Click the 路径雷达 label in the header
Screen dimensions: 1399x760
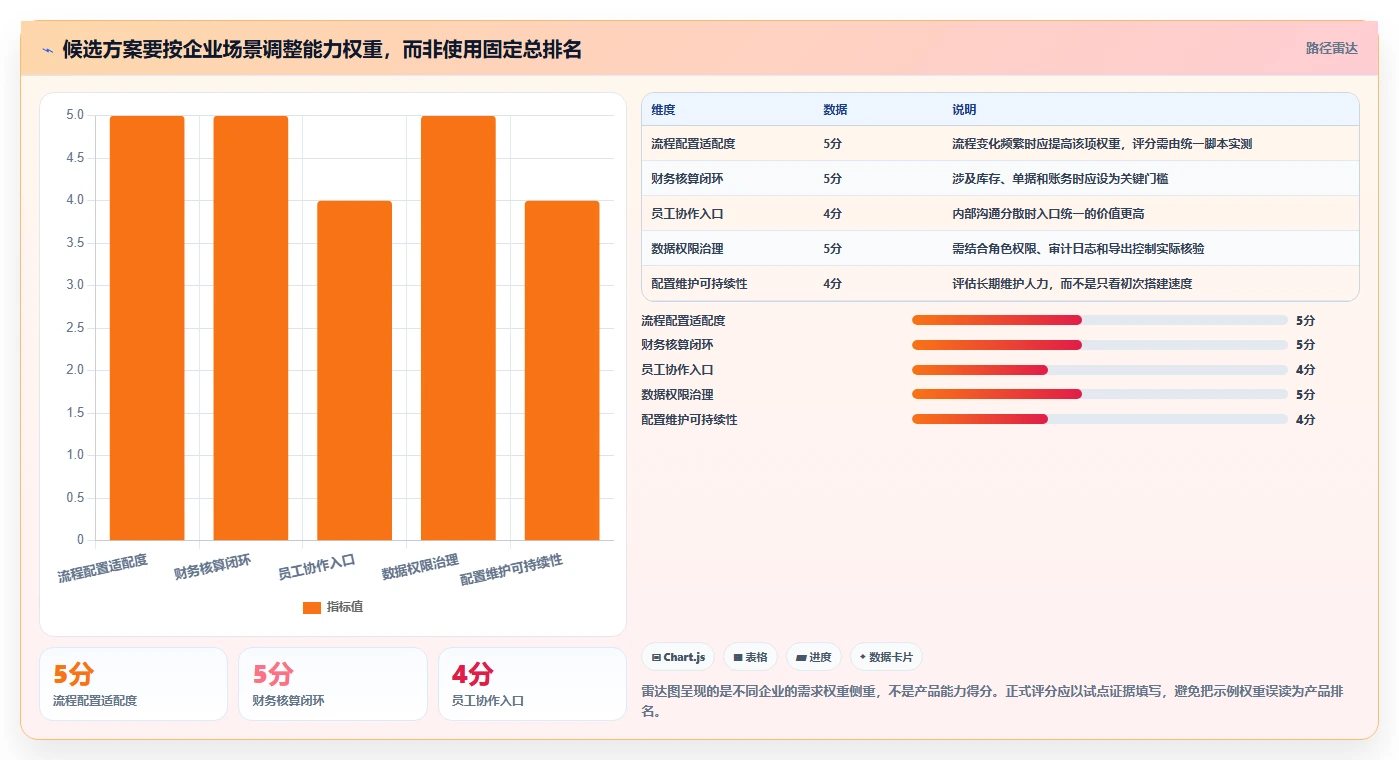coord(1331,48)
